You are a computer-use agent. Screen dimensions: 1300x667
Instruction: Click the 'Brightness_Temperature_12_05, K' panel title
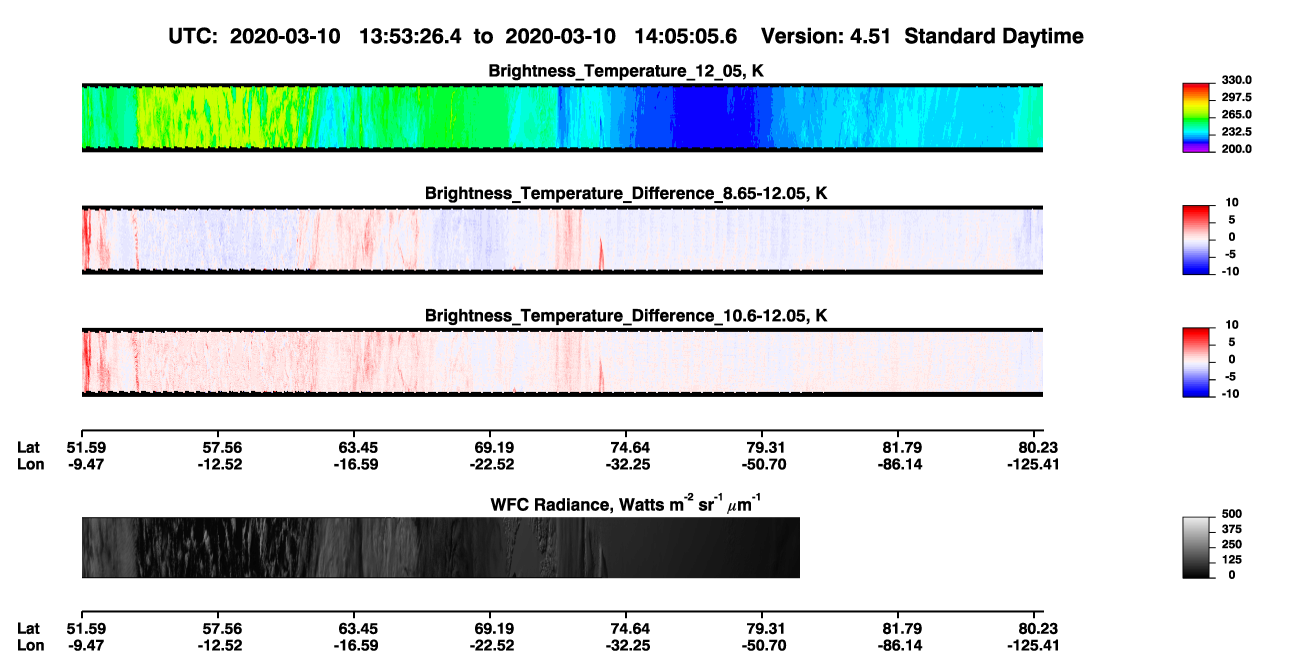click(x=626, y=71)
